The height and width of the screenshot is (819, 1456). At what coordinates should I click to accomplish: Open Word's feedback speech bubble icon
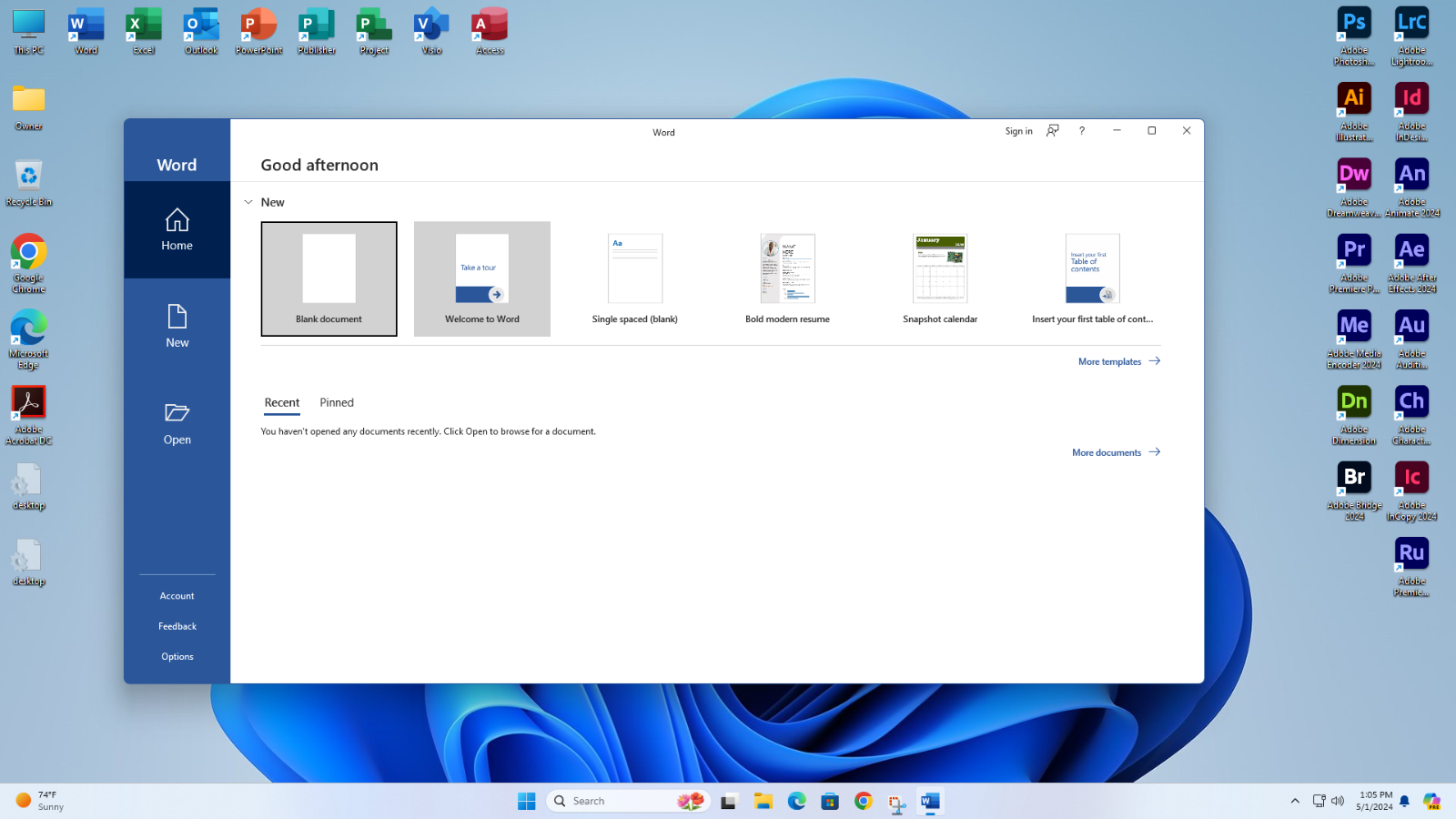(x=1053, y=131)
